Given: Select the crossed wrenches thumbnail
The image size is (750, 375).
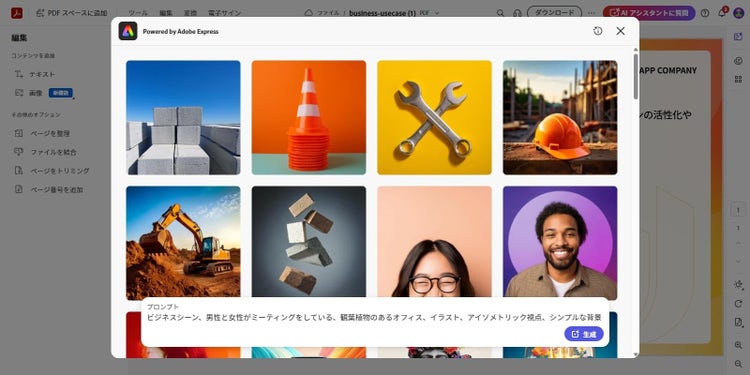Looking at the screenshot, I should click(x=434, y=117).
